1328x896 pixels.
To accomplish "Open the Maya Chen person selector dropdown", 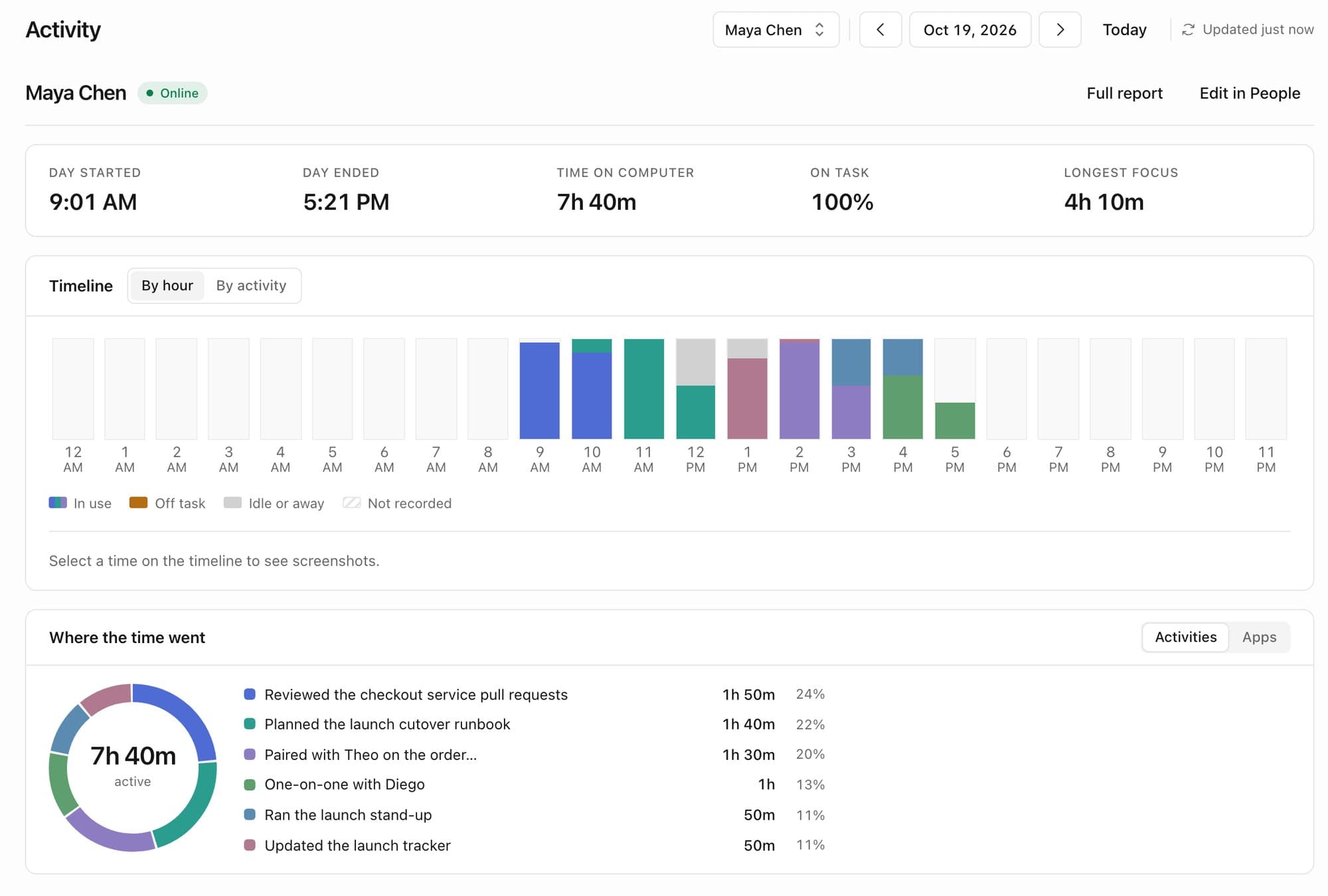I will tap(776, 30).
